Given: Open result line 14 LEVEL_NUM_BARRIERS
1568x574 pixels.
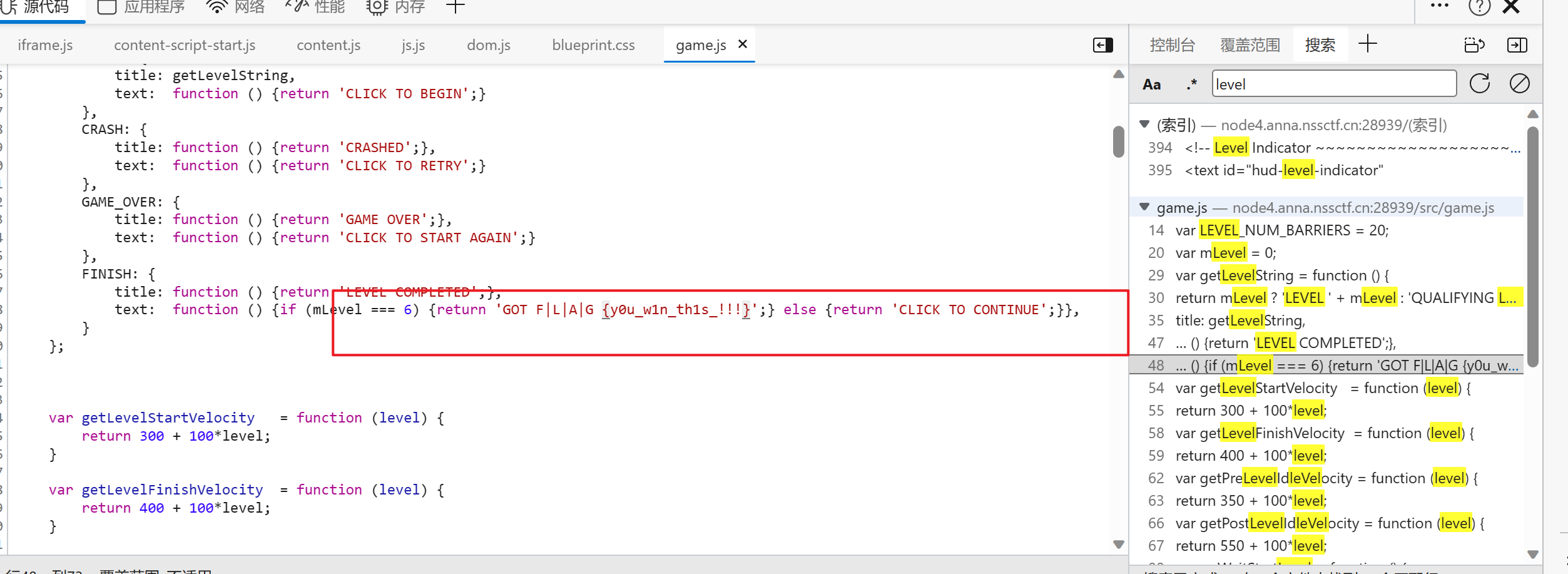Looking at the screenshot, I should click(1326, 230).
